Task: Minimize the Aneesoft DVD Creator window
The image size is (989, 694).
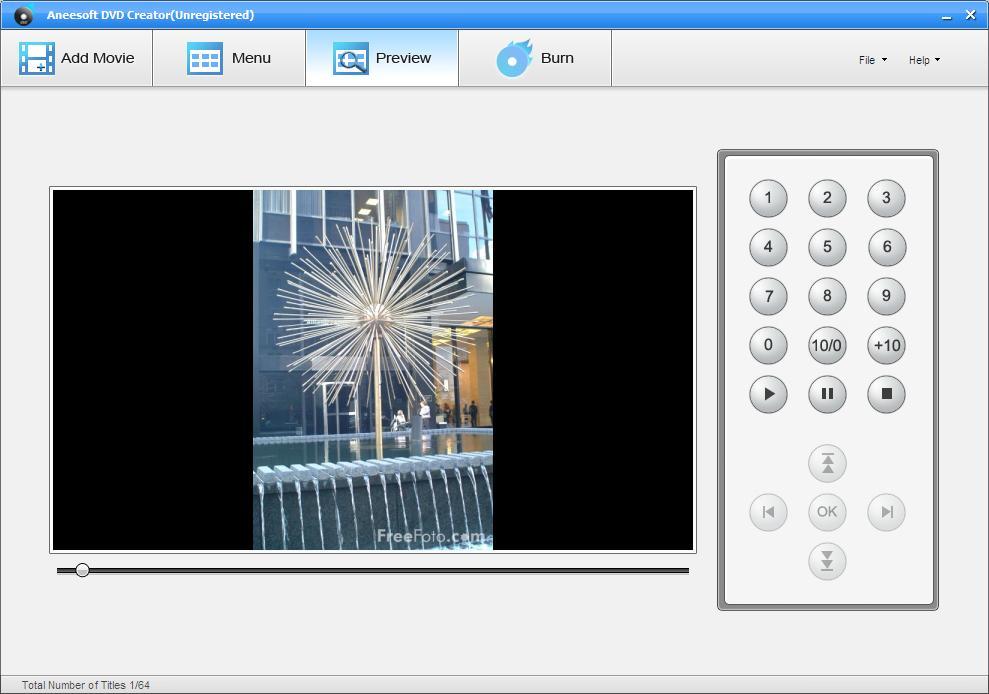Action: pyautogui.click(x=946, y=16)
